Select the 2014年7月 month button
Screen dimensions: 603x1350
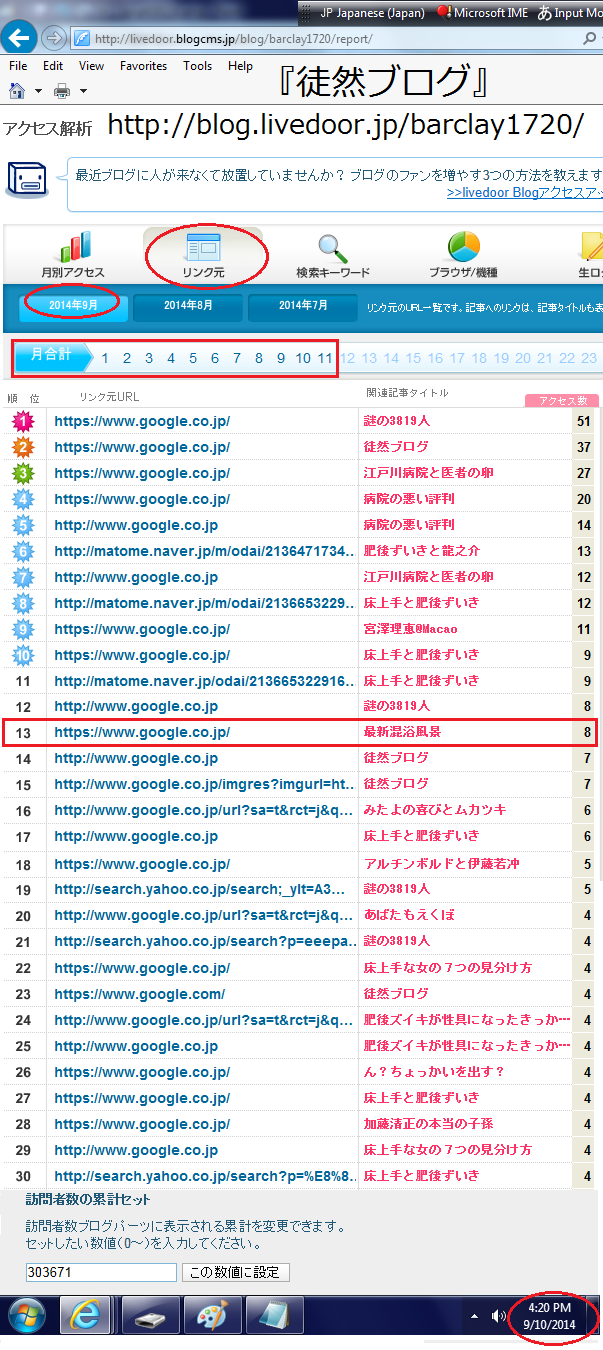pos(303,306)
